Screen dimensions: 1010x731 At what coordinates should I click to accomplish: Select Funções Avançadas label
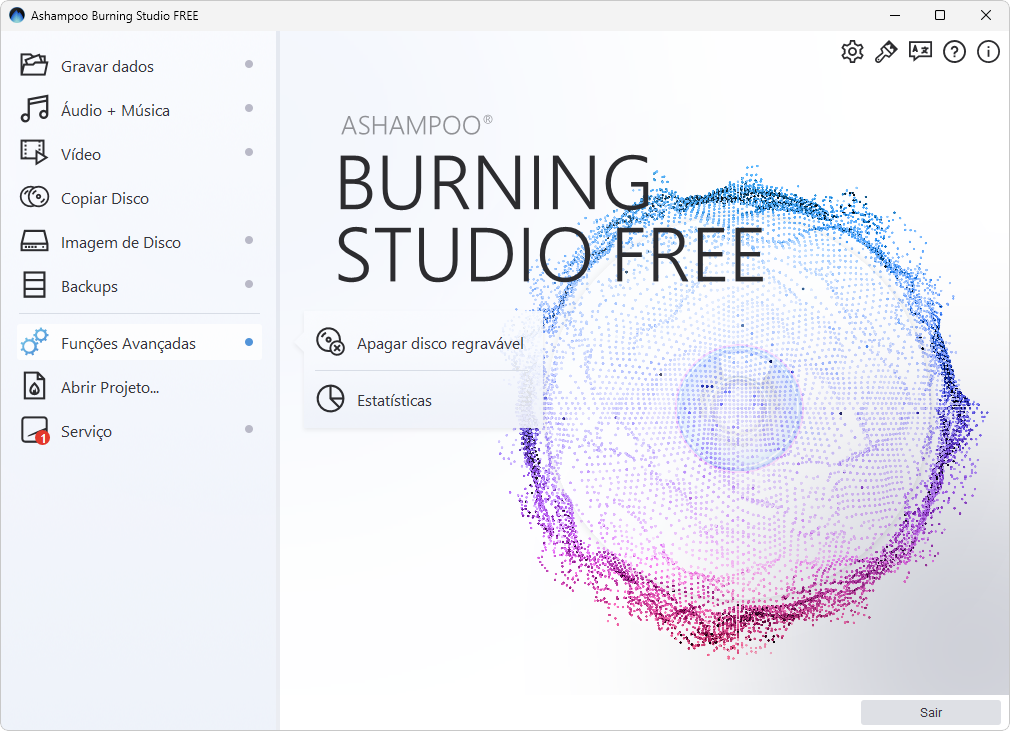click(128, 343)
